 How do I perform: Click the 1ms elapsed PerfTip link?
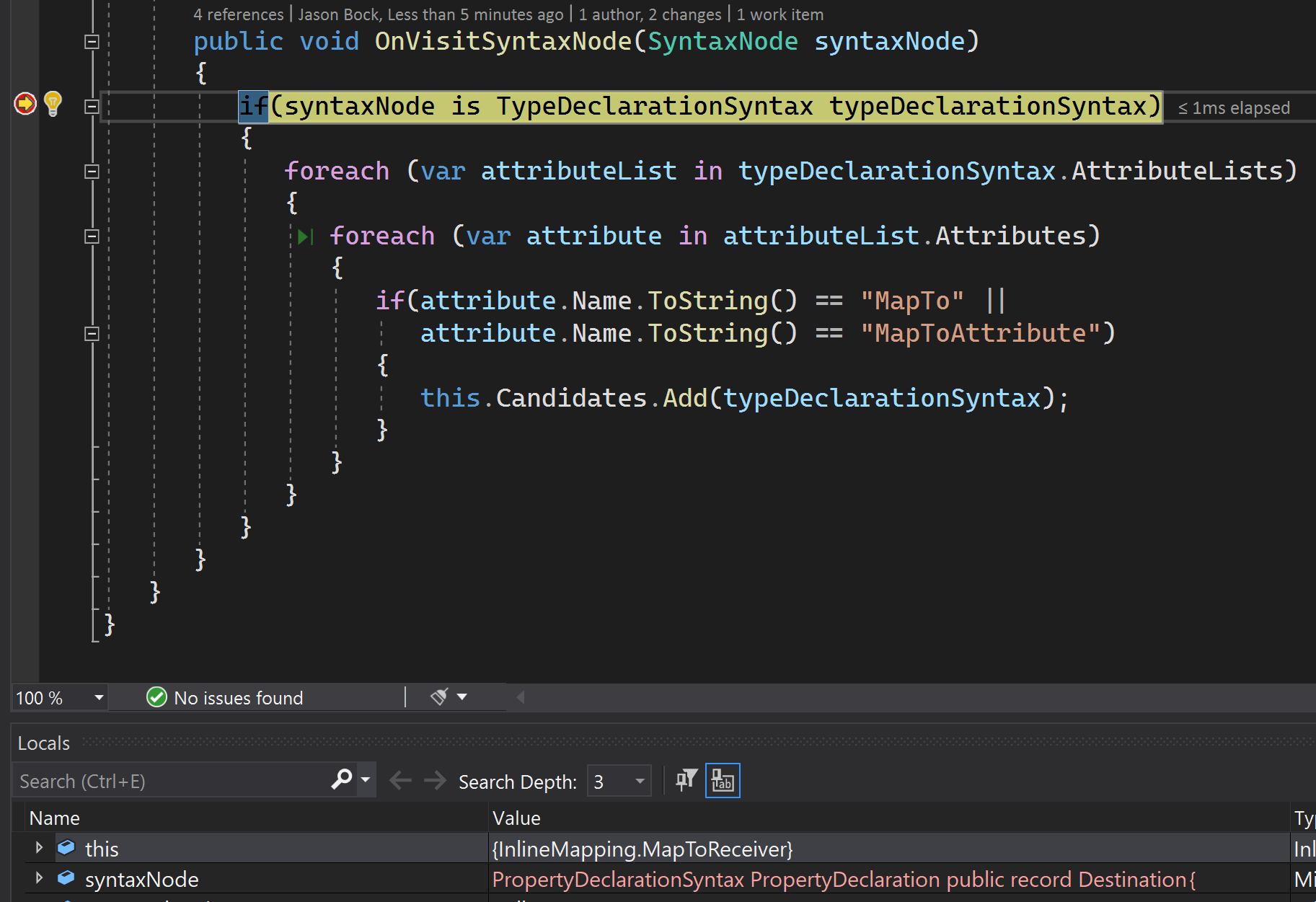[x=1235, y=107]
